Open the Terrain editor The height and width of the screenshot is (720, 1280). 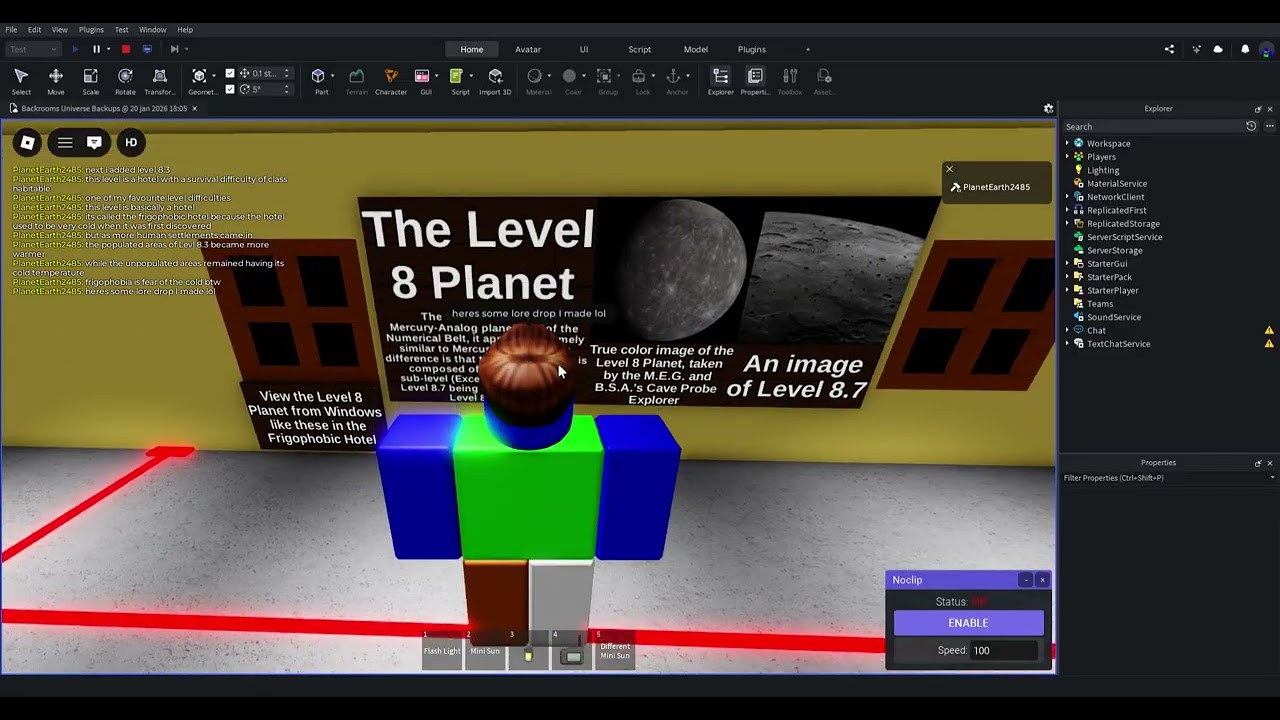tap(356, 81)
